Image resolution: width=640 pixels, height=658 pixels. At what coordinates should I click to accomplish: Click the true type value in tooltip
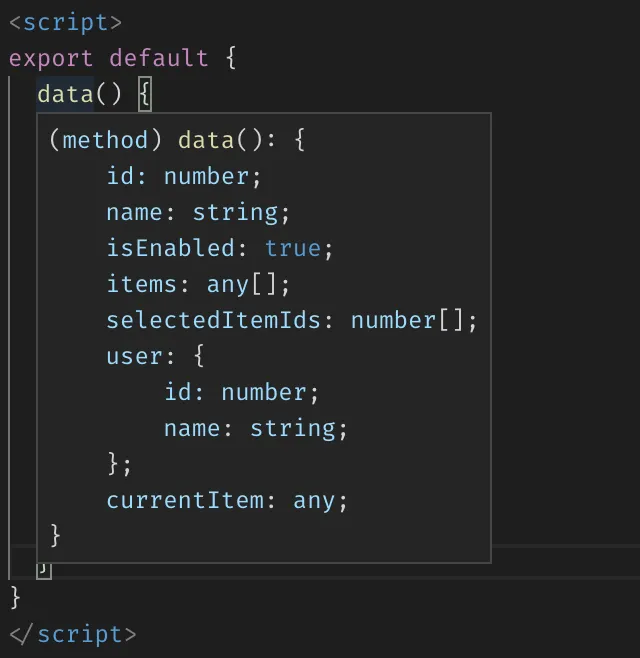tap(292, 248)
